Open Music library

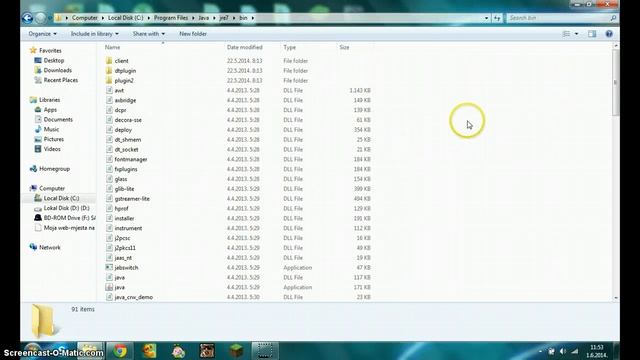point(51,129)
